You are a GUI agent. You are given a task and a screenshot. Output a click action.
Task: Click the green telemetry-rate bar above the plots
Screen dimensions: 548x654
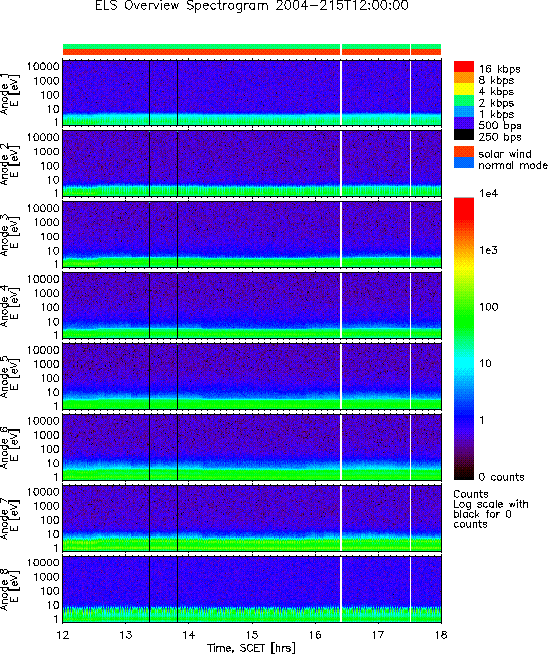coord(252,46)
